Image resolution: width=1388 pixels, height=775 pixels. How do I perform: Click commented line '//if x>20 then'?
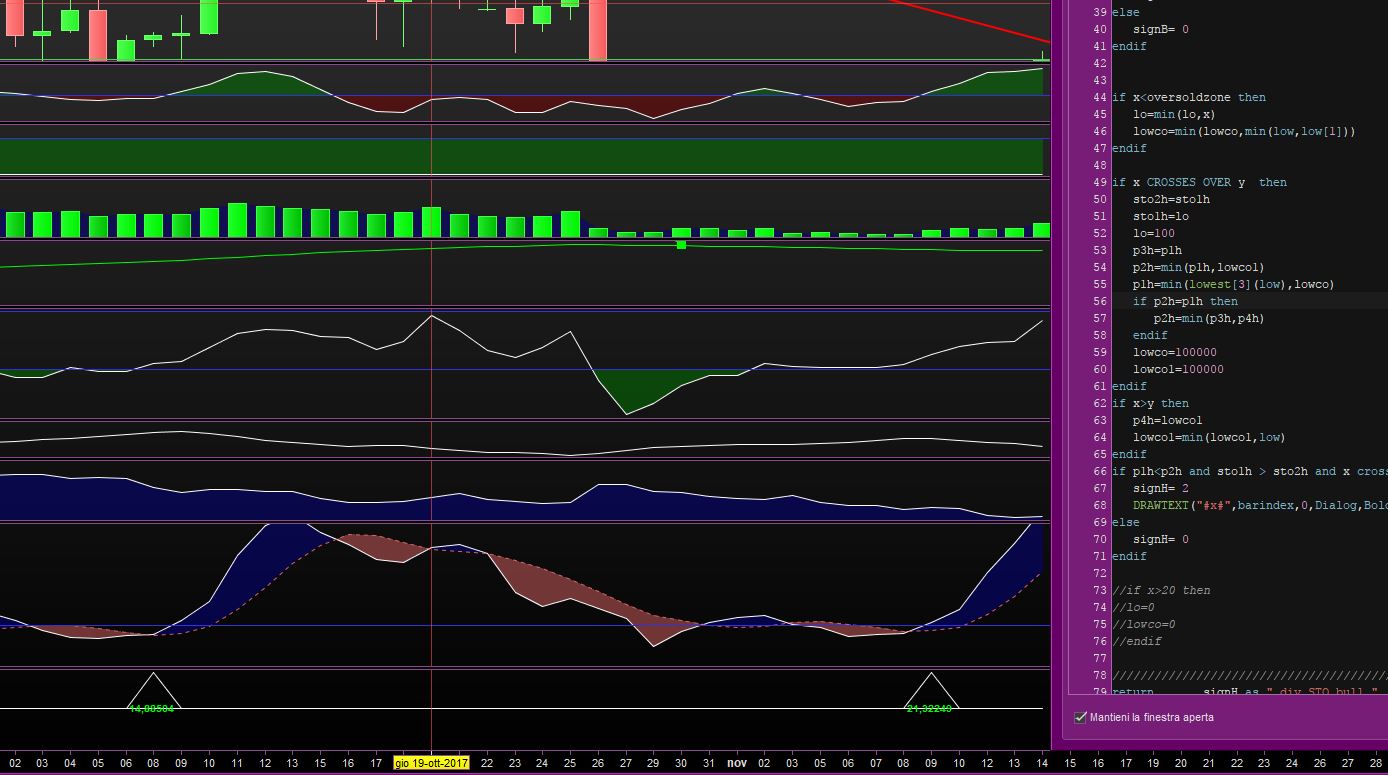(x=1160, y=590)
